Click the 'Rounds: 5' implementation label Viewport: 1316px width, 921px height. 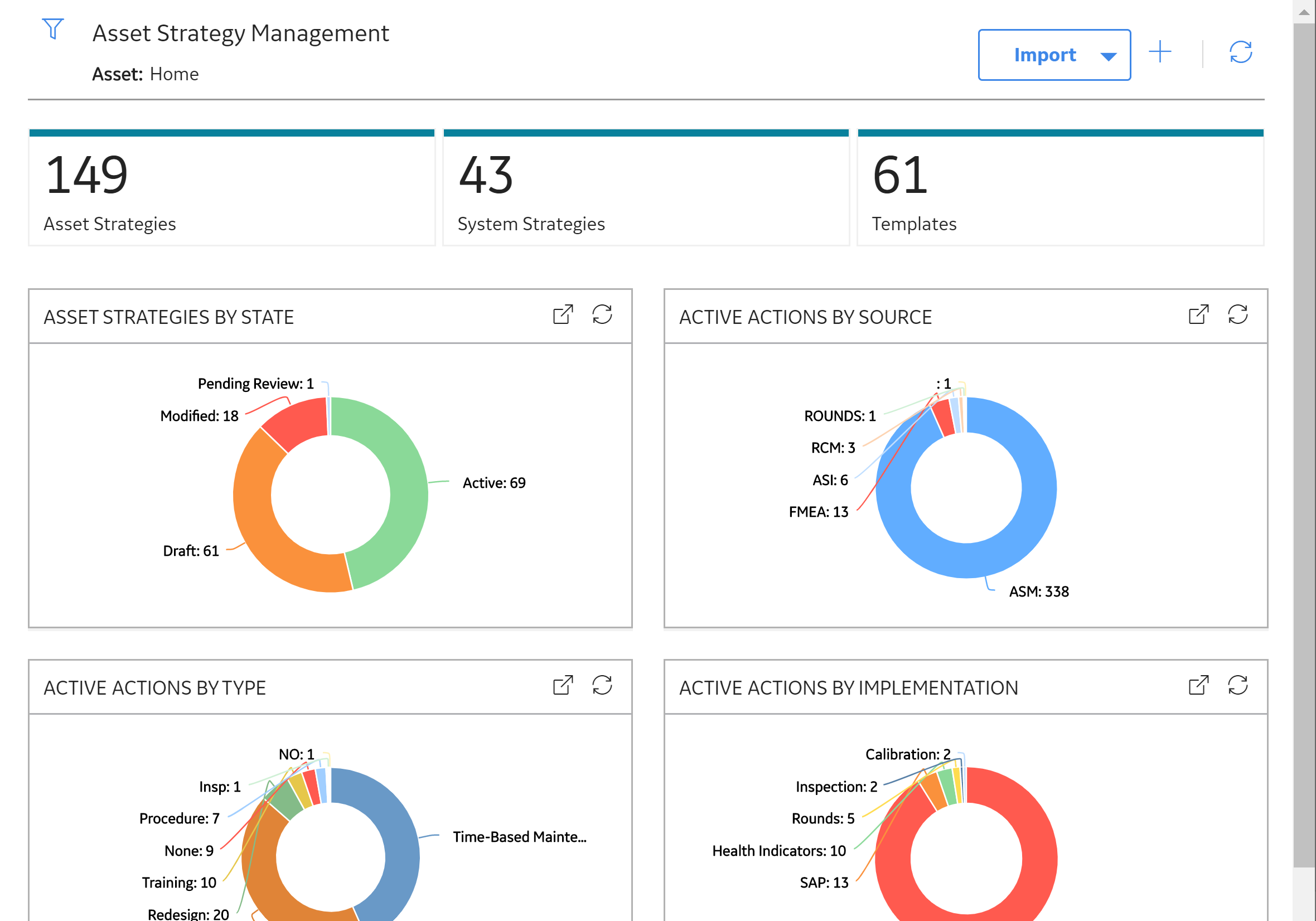click(x=822, y=818)
